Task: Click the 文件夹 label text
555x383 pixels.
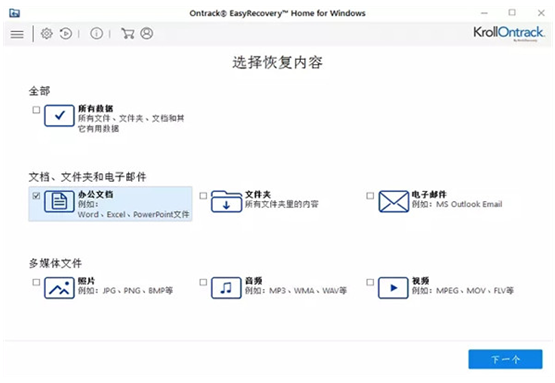Action: [x=258, y=194]
